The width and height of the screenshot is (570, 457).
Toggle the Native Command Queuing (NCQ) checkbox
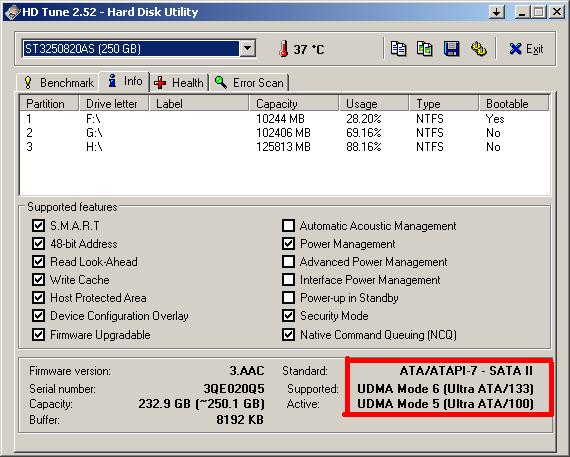[289, 334]
